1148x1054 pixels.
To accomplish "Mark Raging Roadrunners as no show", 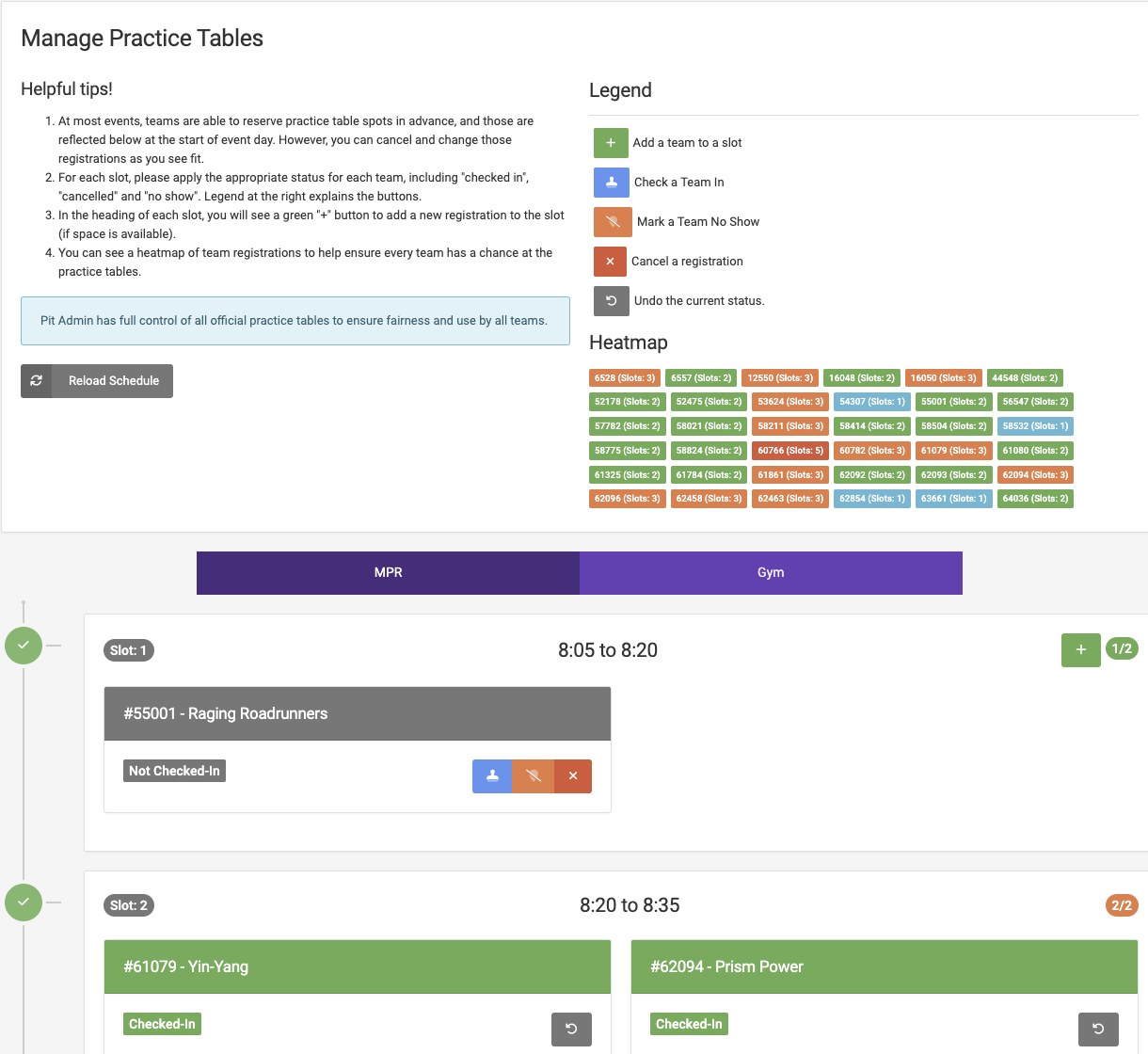I will click(534, 776).
